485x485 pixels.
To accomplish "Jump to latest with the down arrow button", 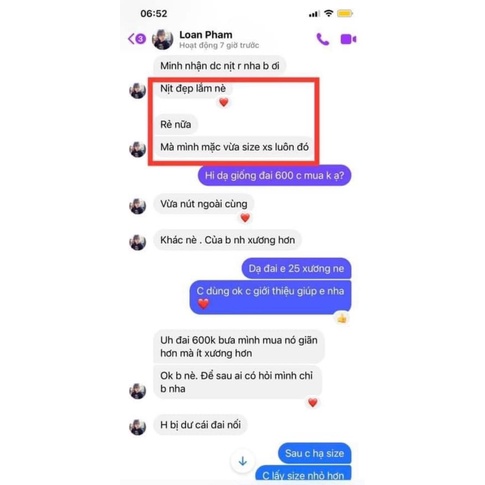I will pyautogui.click(x=243, y=461).
